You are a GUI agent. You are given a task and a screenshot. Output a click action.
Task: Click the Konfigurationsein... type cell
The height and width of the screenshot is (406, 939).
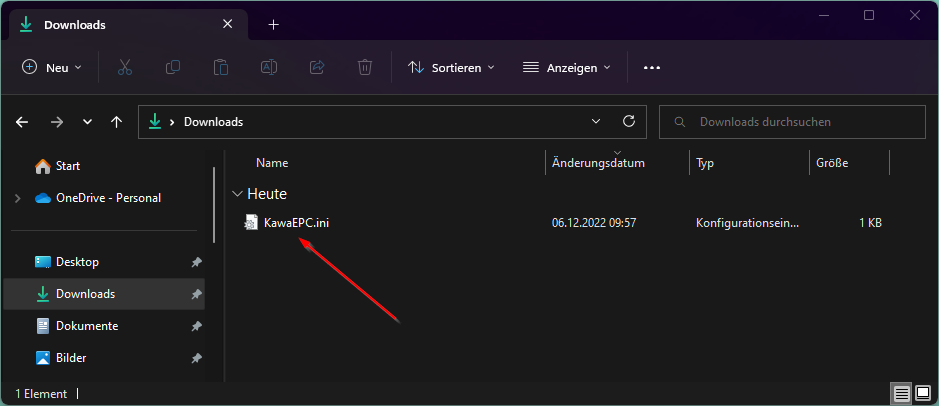tap(747, 223)
